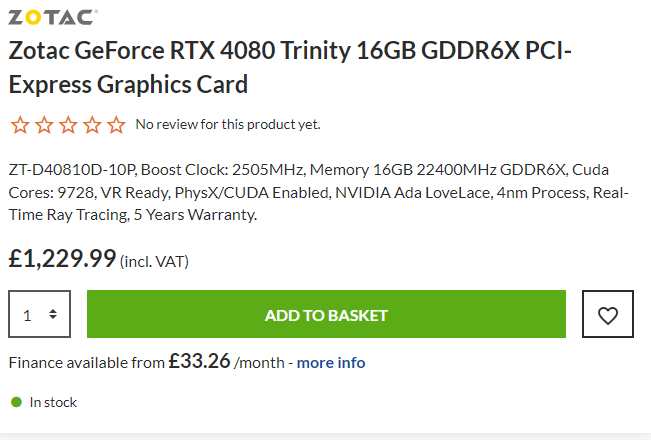Screen dimensions: 651x440
Task: Select the fourth rating star
Action: tap(92, 125)
